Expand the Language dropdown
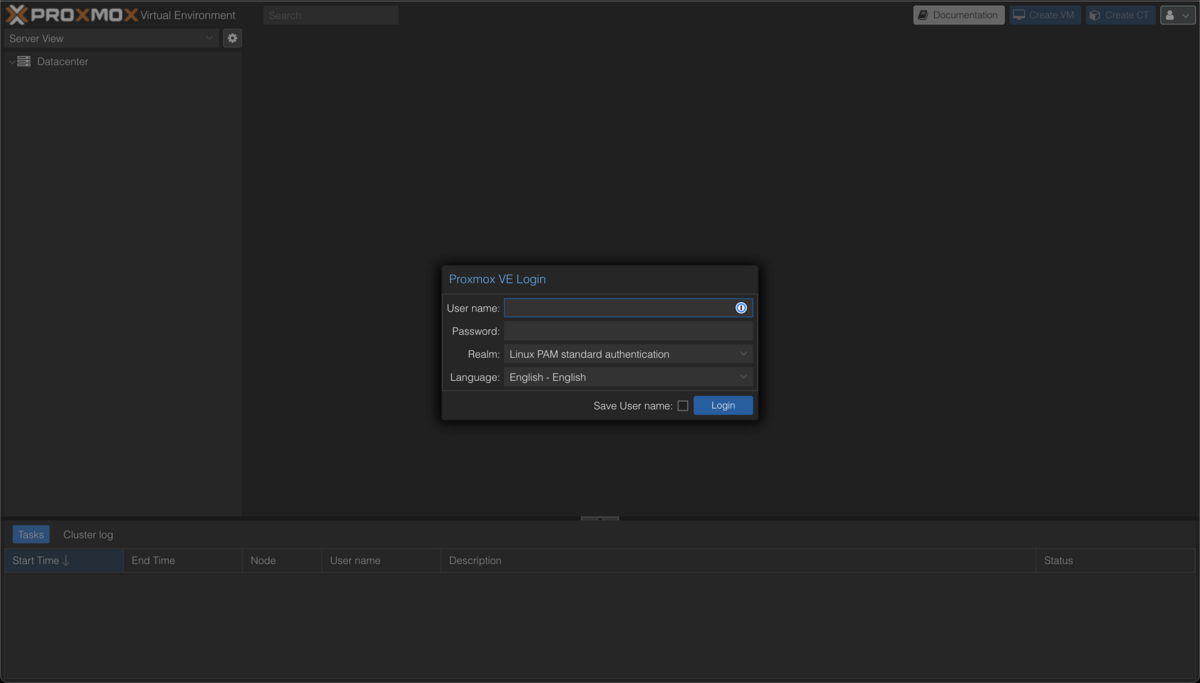 743,377
